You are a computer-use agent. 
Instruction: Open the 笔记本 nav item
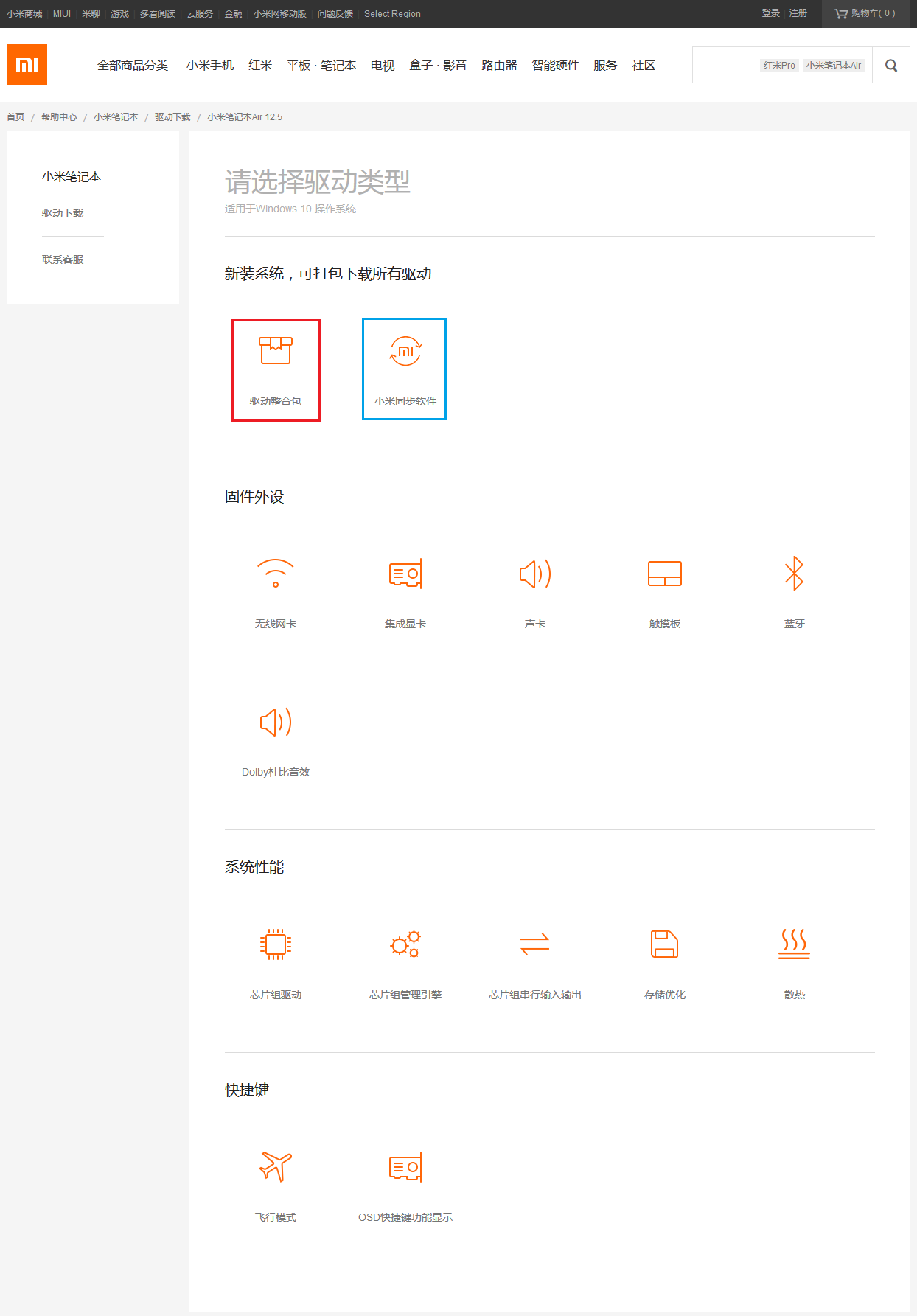point(338,66)
